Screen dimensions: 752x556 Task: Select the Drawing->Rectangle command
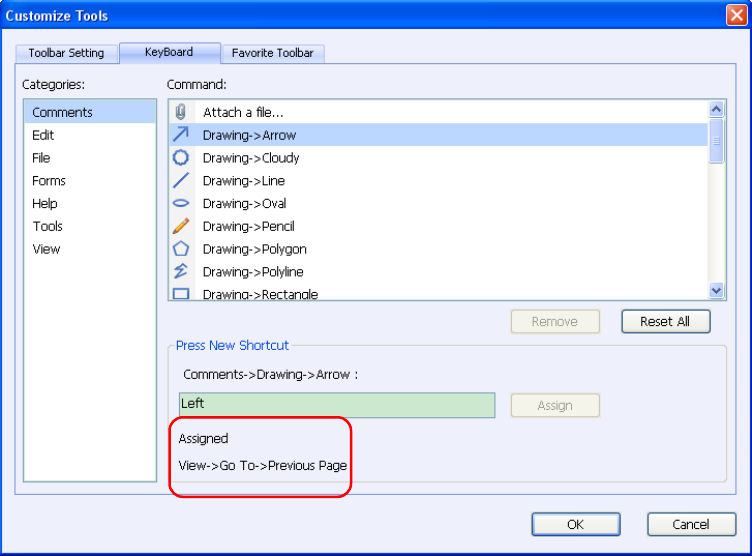coord(438,292)
